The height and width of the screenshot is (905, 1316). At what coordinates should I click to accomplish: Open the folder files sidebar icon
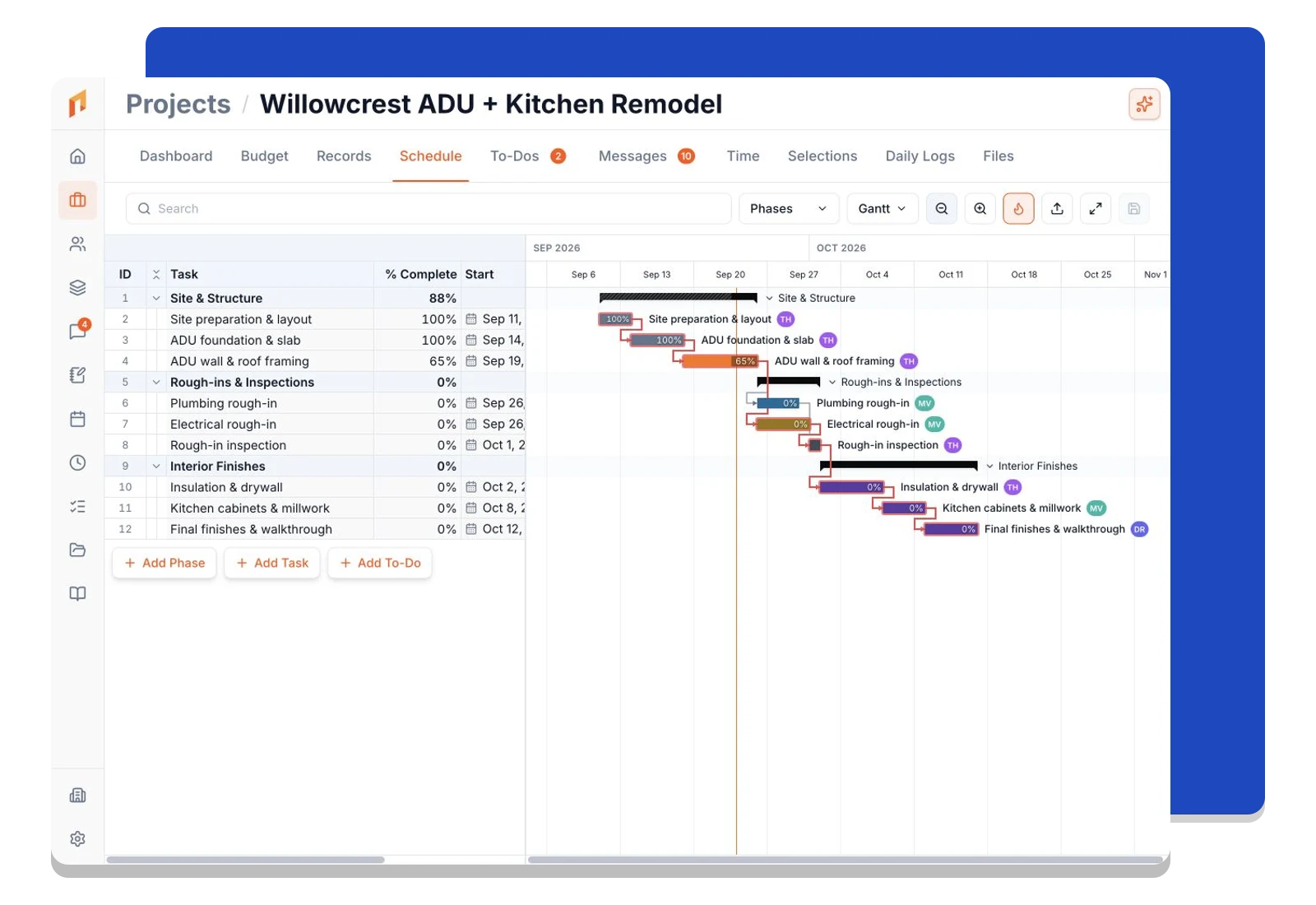coord(77,550)
